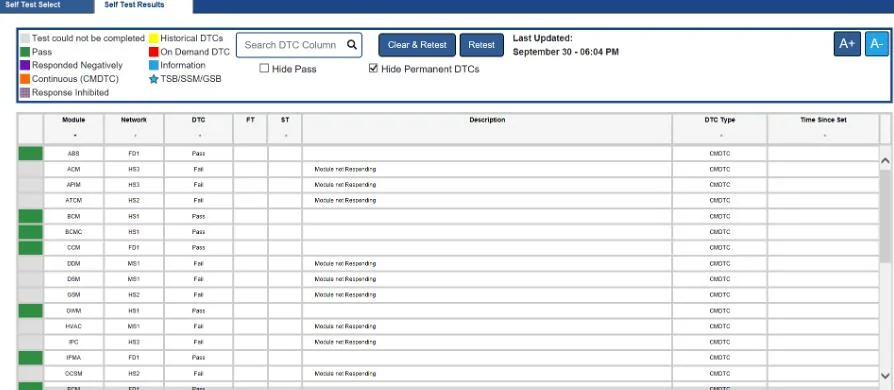Decrease font size with A- button
894x390 pixels.
pos(876,44)
